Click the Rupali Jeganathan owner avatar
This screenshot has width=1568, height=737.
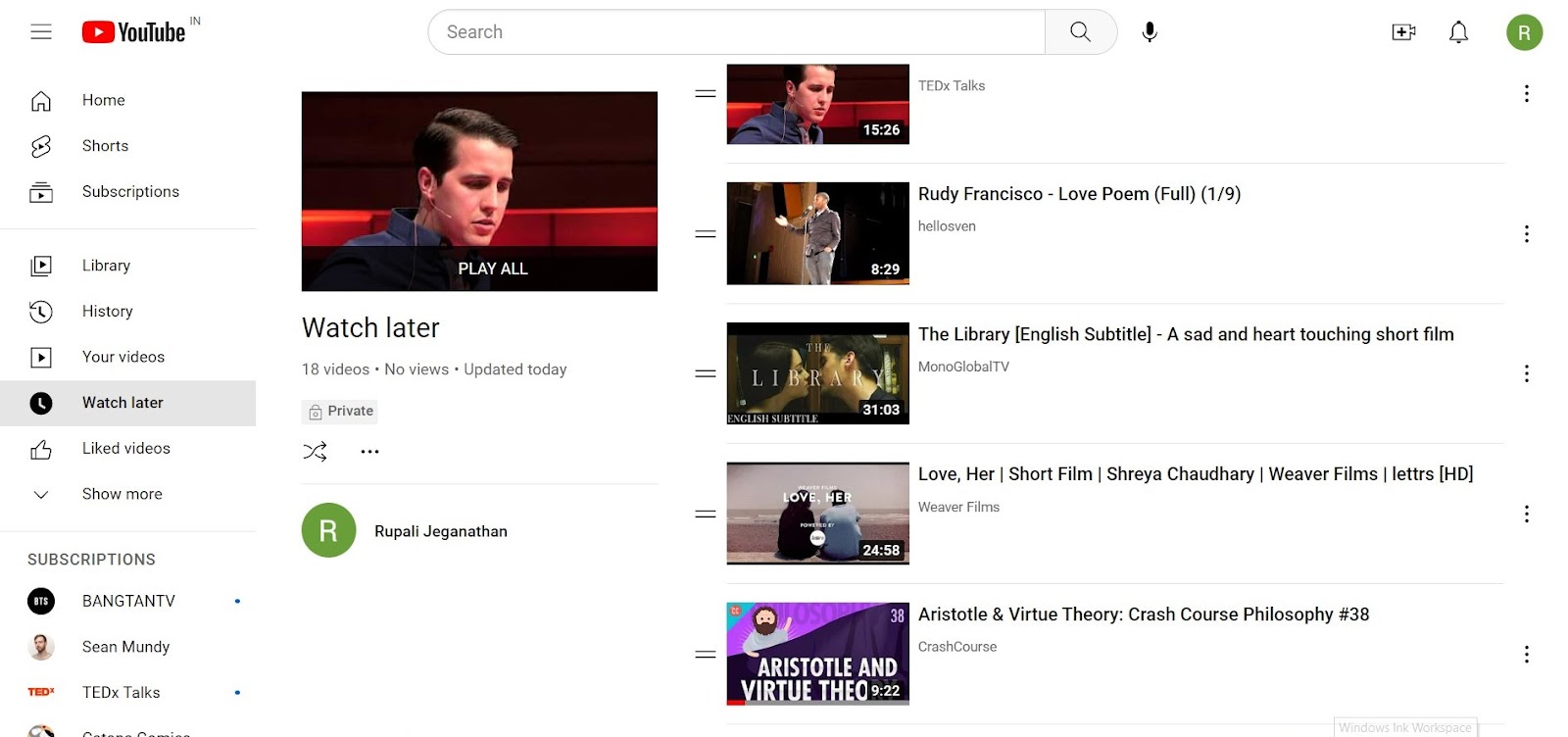pos(328,530)
